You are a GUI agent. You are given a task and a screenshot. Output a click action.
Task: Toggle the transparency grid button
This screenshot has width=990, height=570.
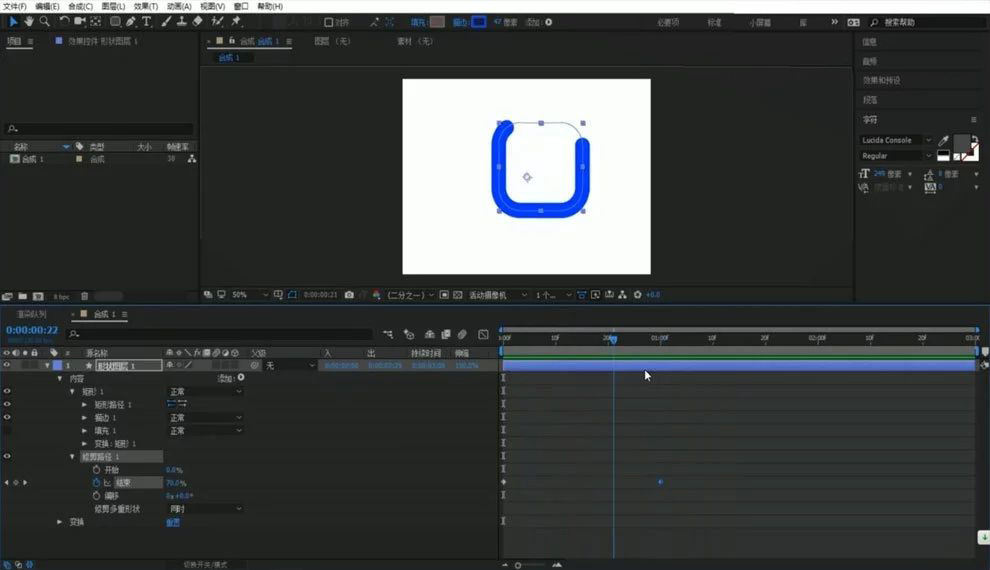click(458, 295)
